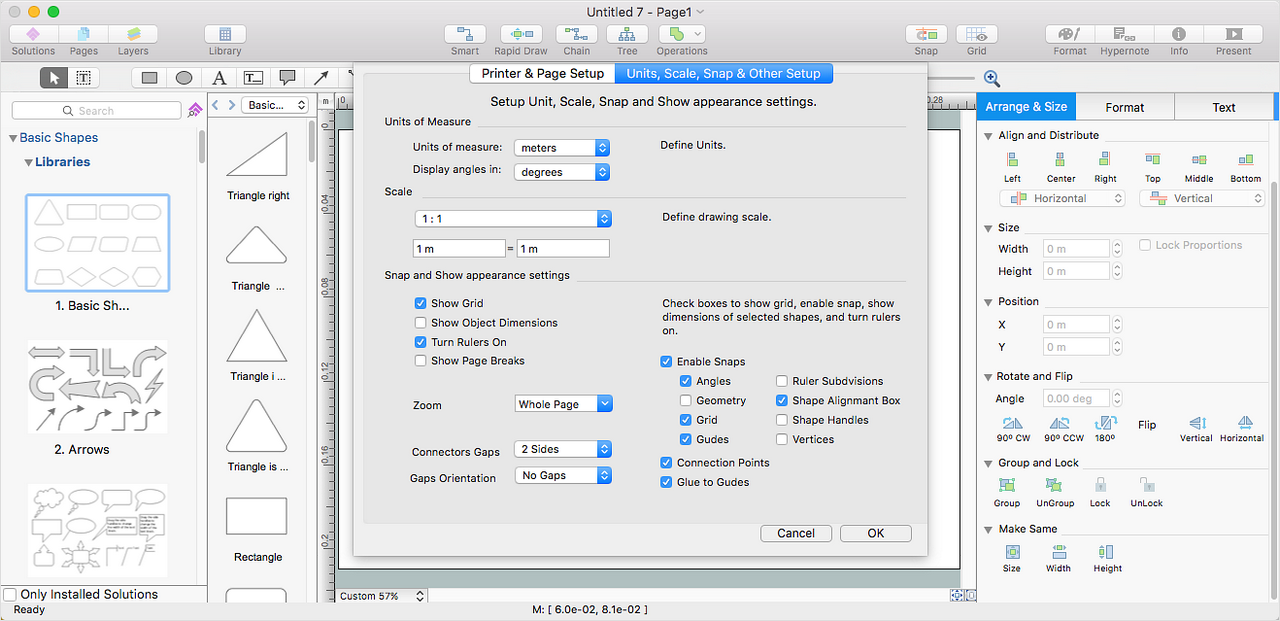Toggle the Grid toolbar icon
1280x621 pixels.
(977, 34)
